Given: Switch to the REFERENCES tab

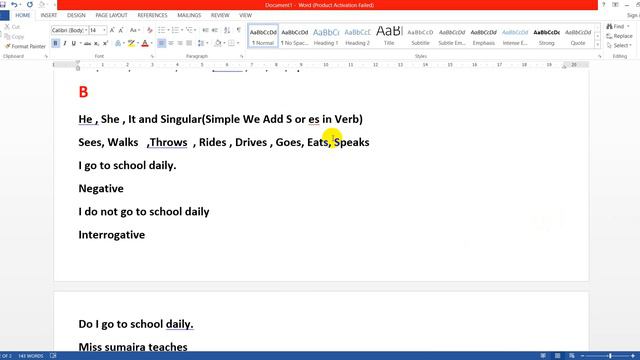Looking at the screenshot, I should coord(152,15).
